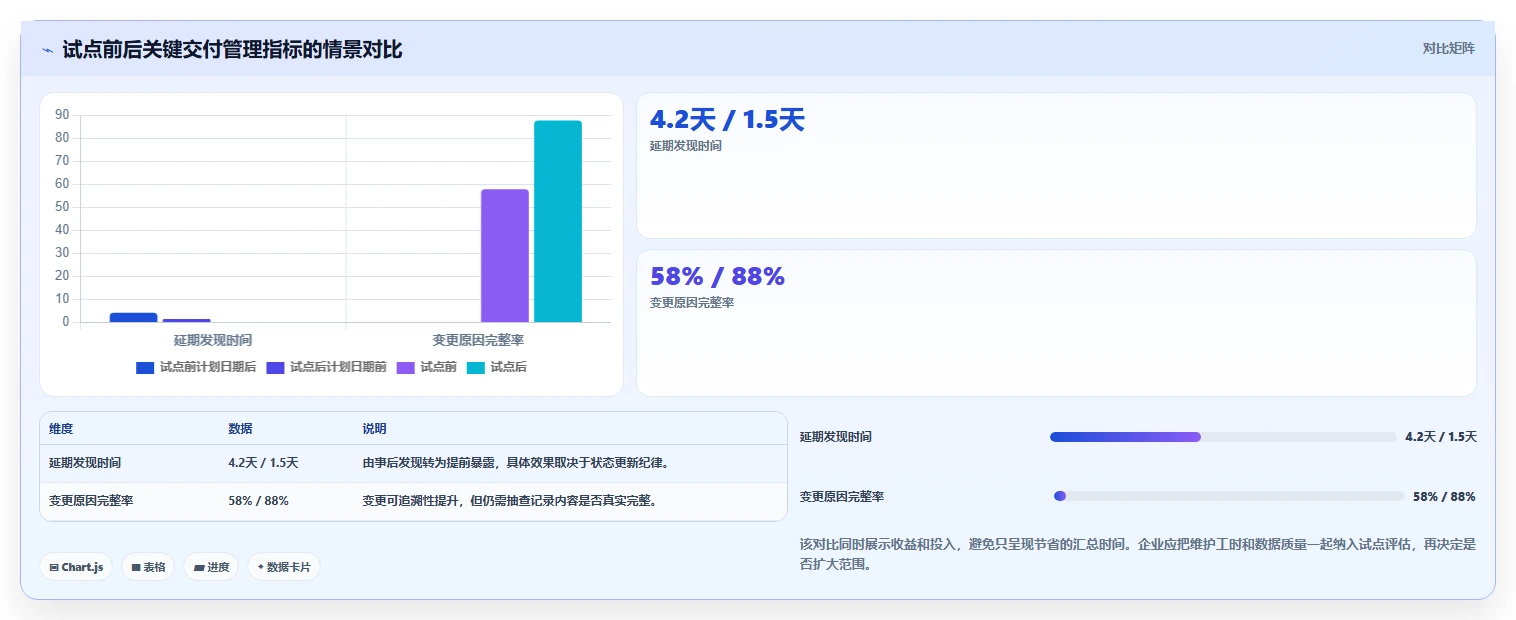Click the 表格 tag chip
Screen dimensions: 1516x620
pyautogui.click(x=148, y=567)
